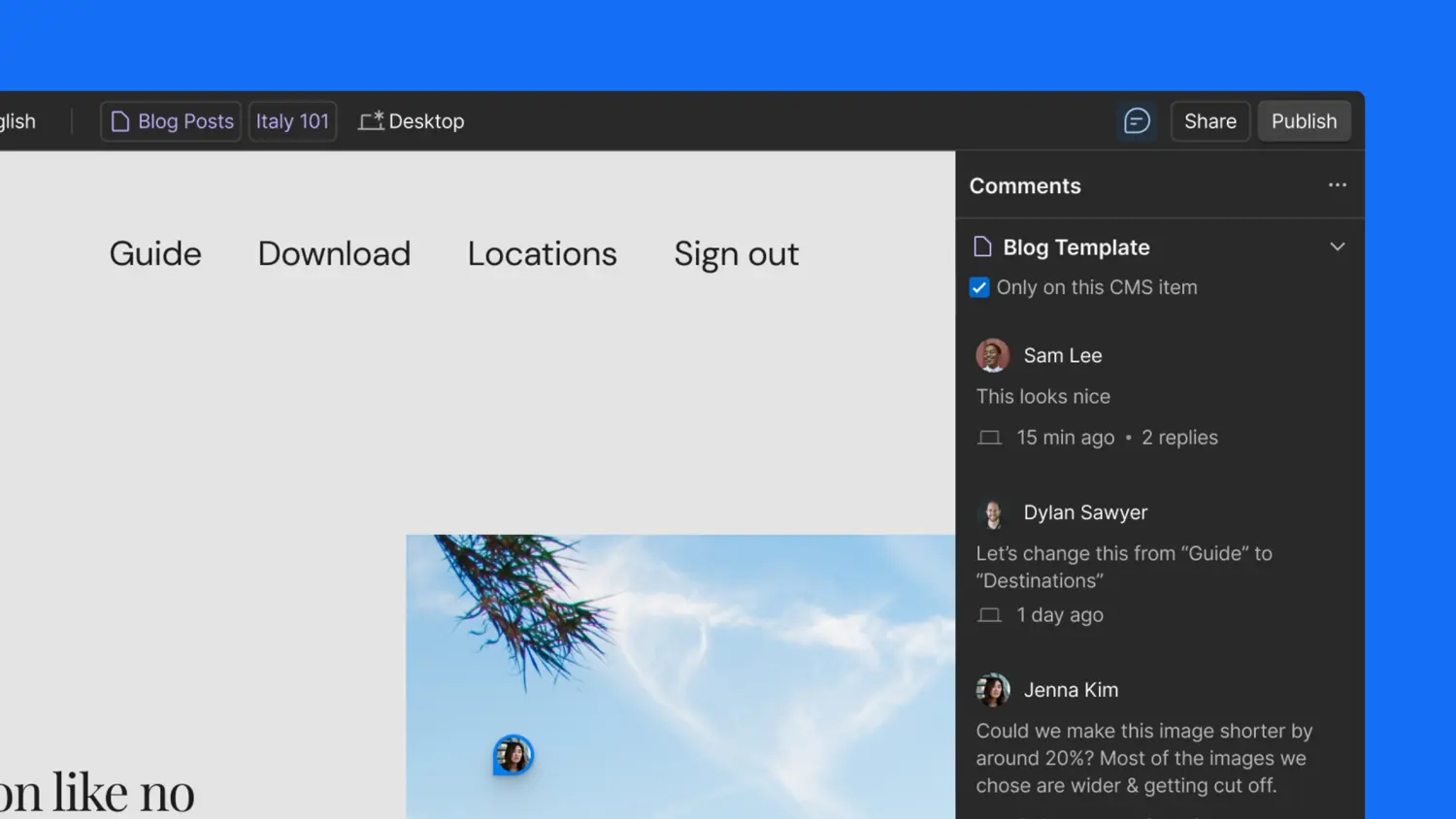Viewport: 1456px width, 819px height.
Task: Click the "15 min ago" timestamp
Action: point(1065,438)
